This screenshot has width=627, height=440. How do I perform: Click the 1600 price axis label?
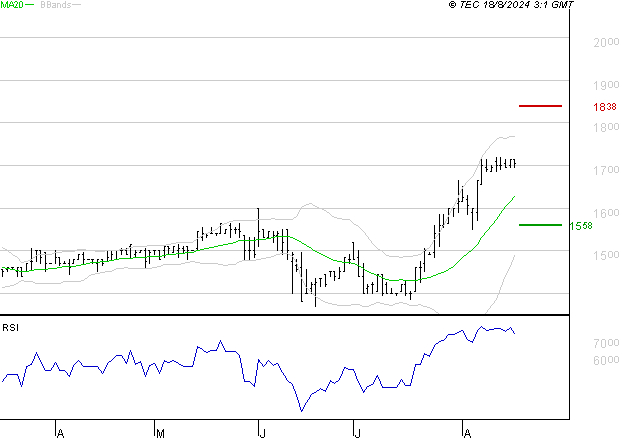coord(606,213)
